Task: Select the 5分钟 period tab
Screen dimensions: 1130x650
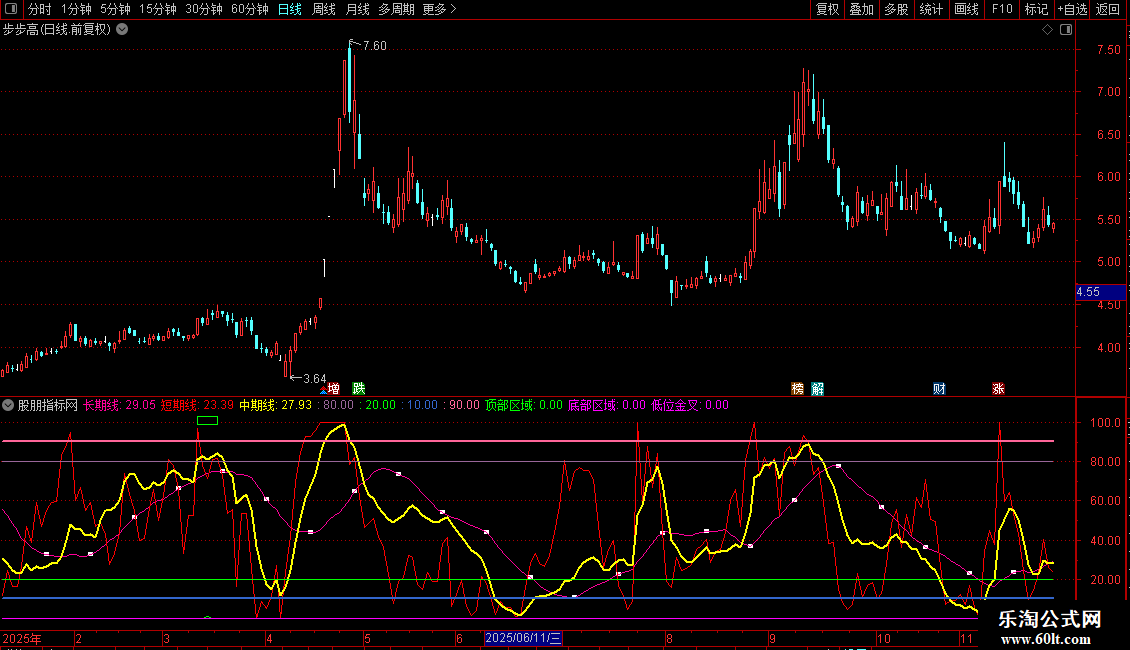Action: point(115,9)
